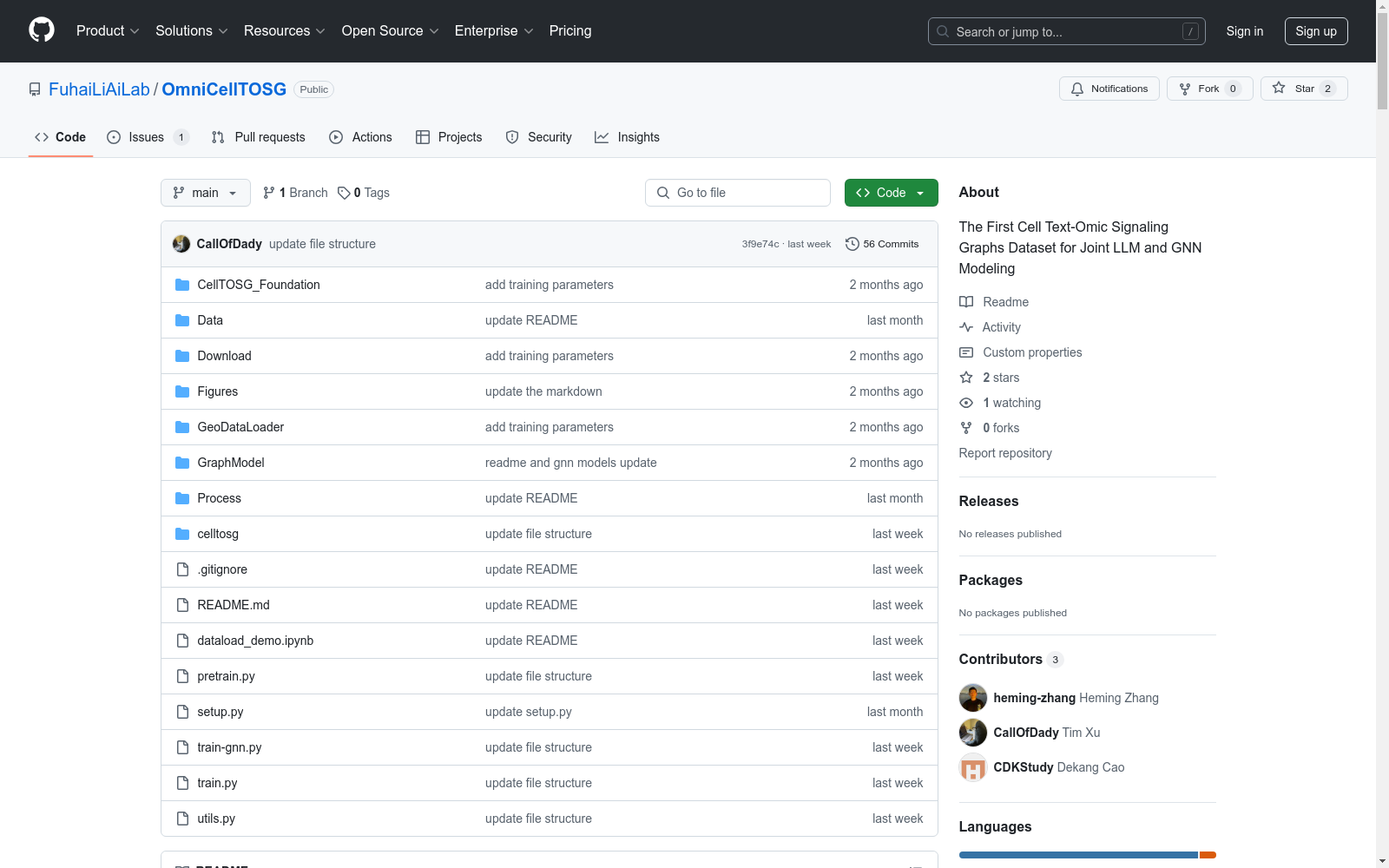Viewport: 1389px width, 868px height.
Task: Switch to the Security tab
Action: click(539, 137)
